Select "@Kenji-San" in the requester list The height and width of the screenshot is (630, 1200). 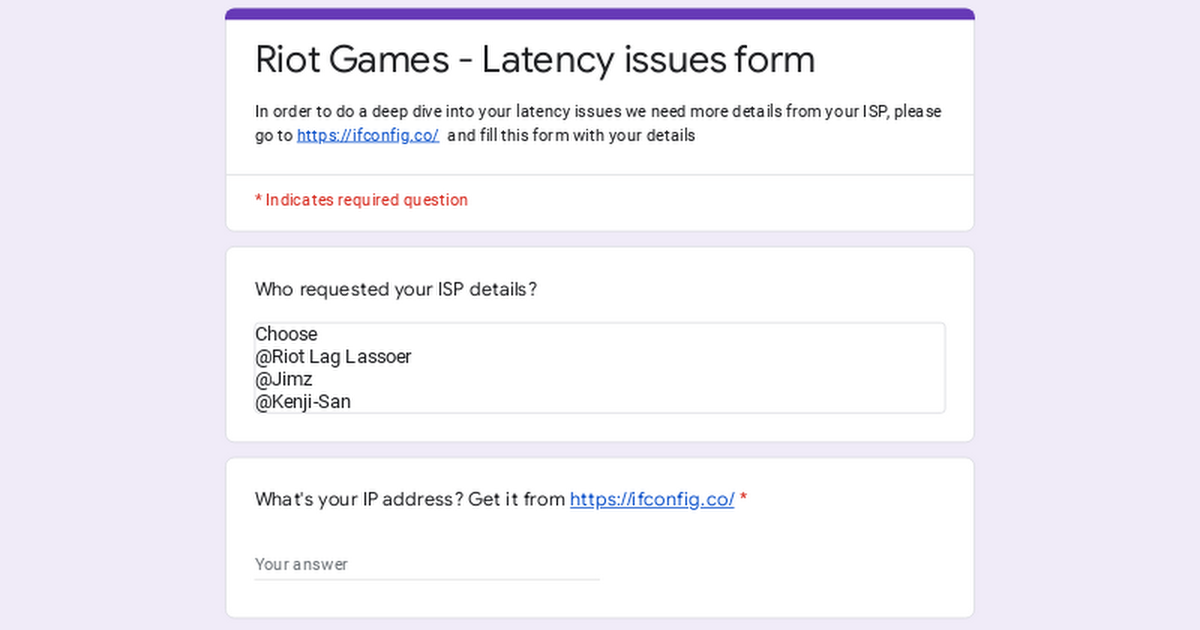303,402
